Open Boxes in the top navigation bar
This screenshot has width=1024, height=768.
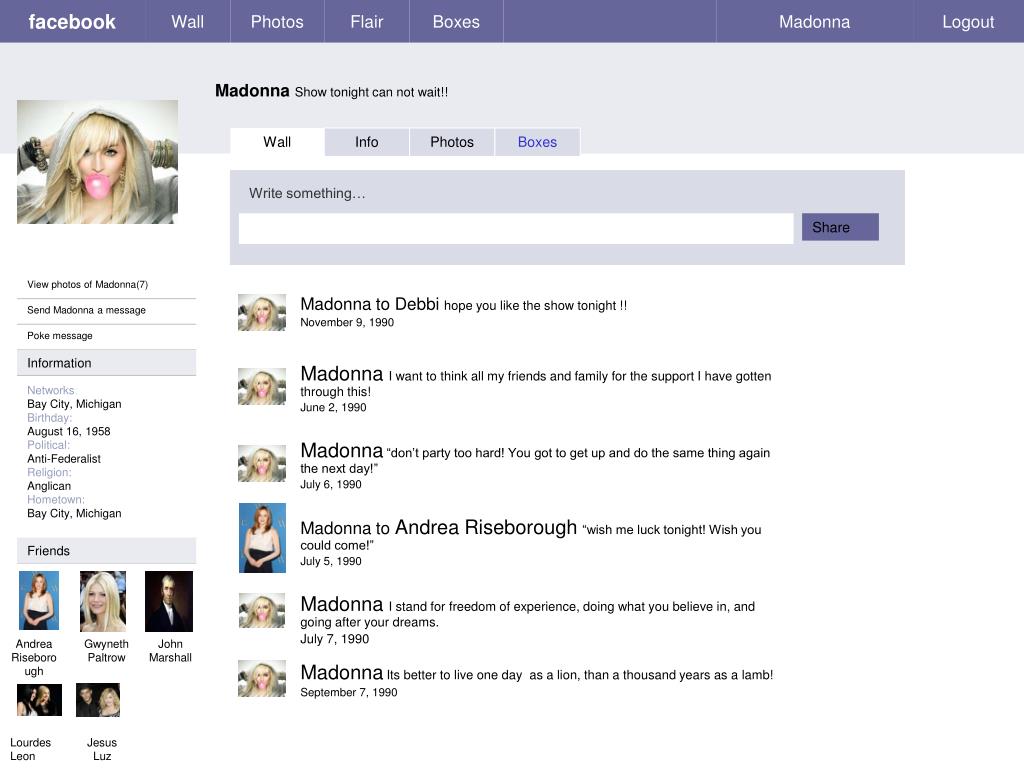click(456, 22)
